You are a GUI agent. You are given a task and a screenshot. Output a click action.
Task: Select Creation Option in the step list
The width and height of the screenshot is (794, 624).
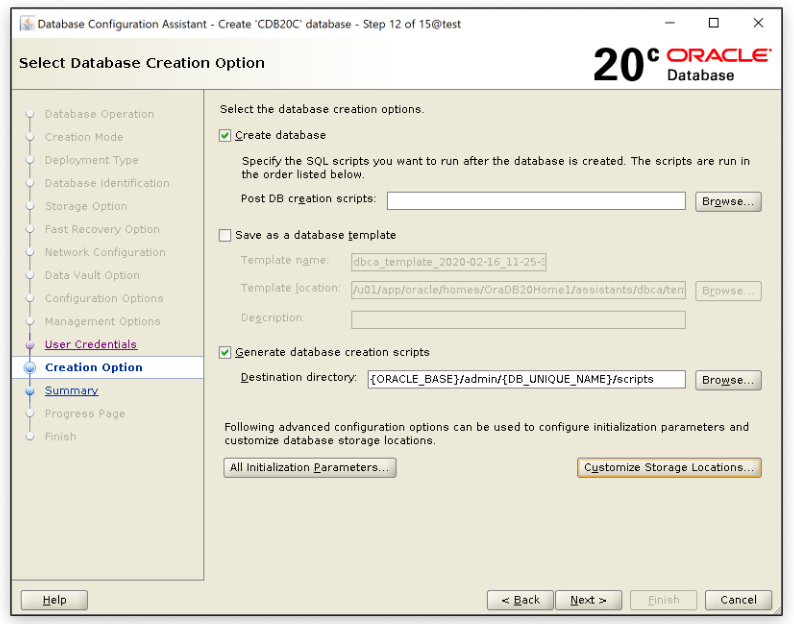[94, 368]
